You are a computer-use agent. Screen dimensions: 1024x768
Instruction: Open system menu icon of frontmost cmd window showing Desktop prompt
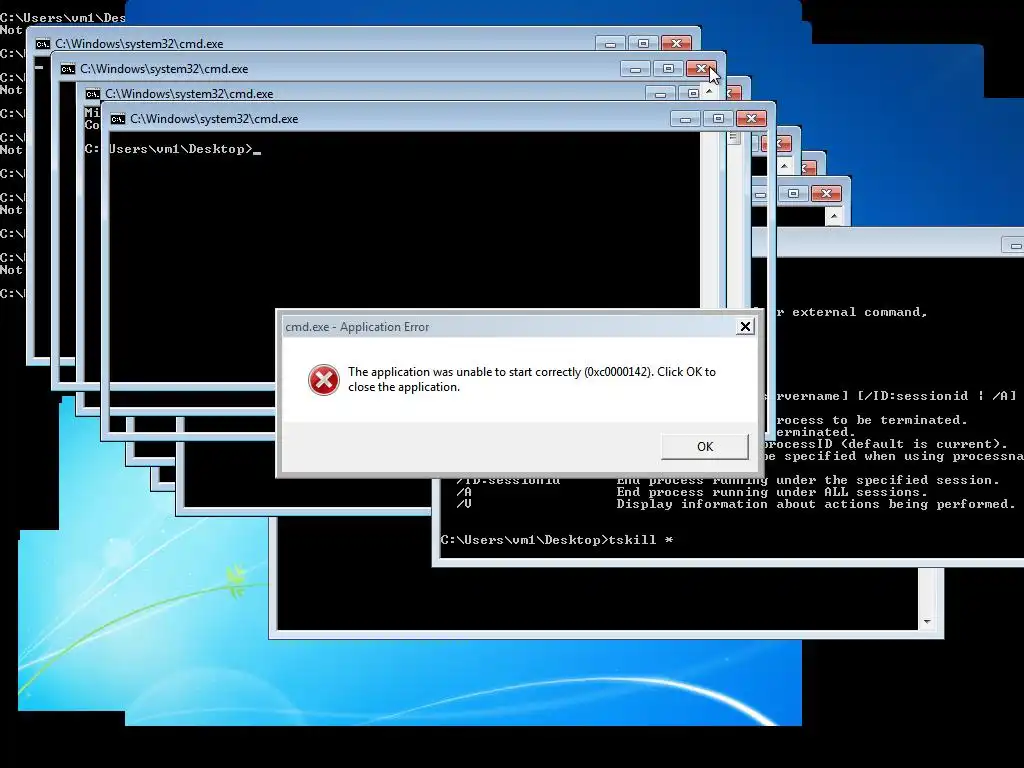click(118, 119)
